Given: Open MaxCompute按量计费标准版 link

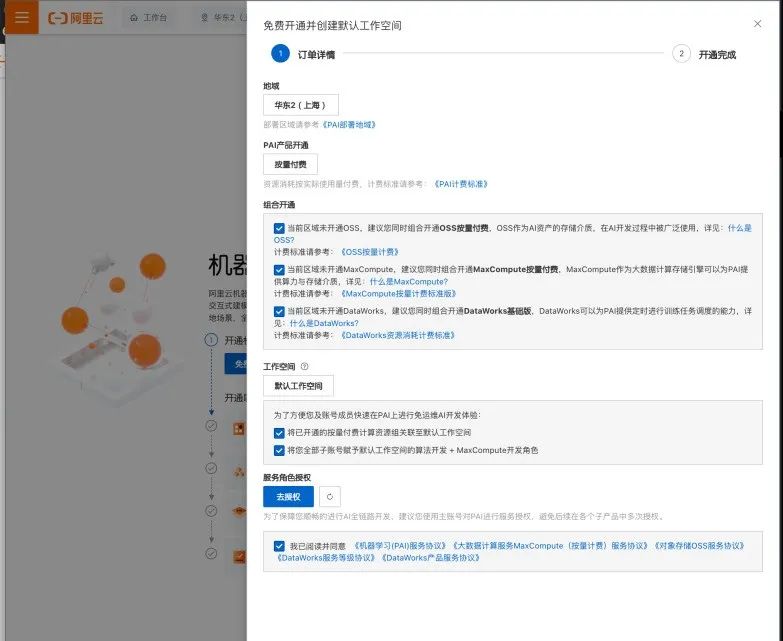Looking at the screenshot, I should point(398,294).
